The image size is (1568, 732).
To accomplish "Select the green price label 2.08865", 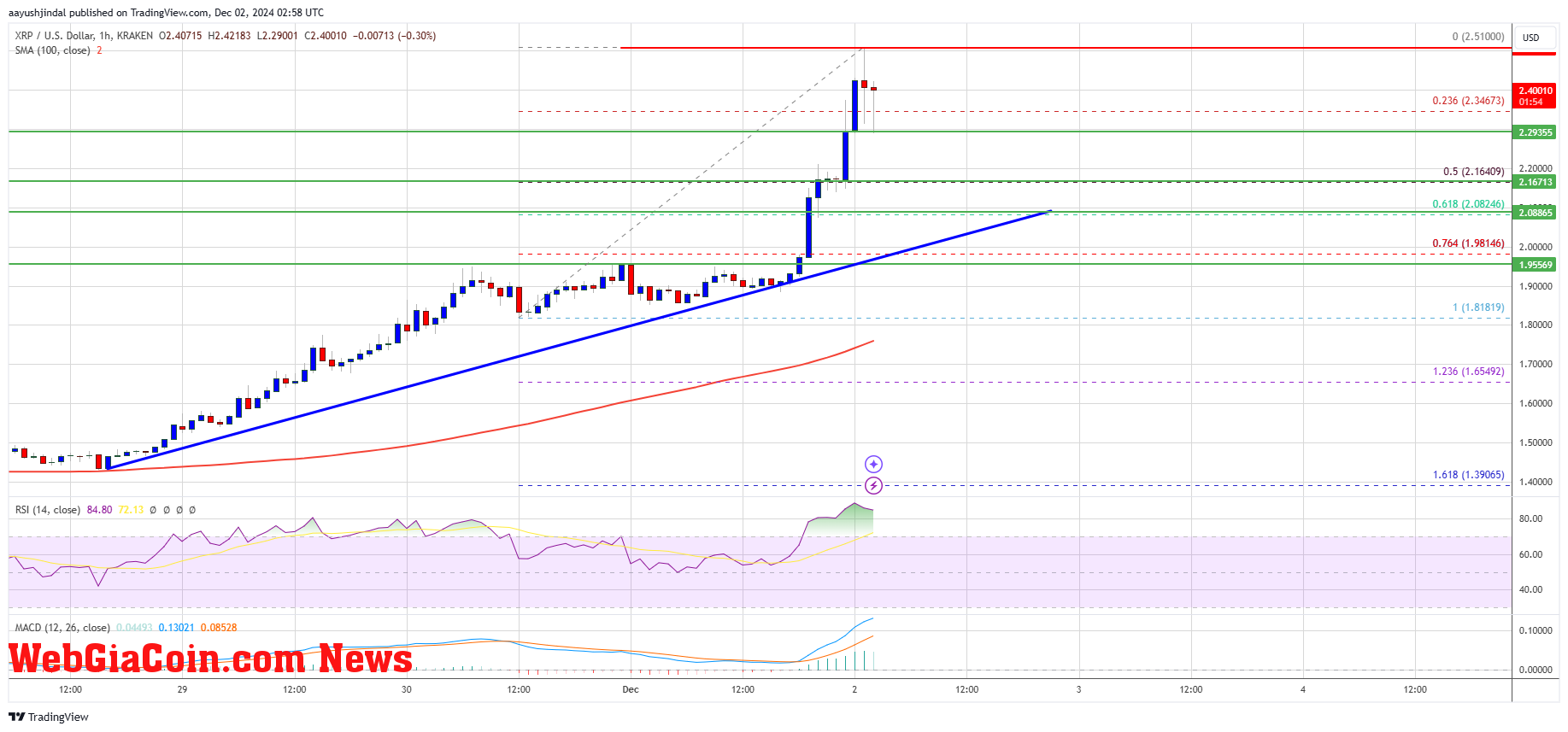I will [1535, 213].
